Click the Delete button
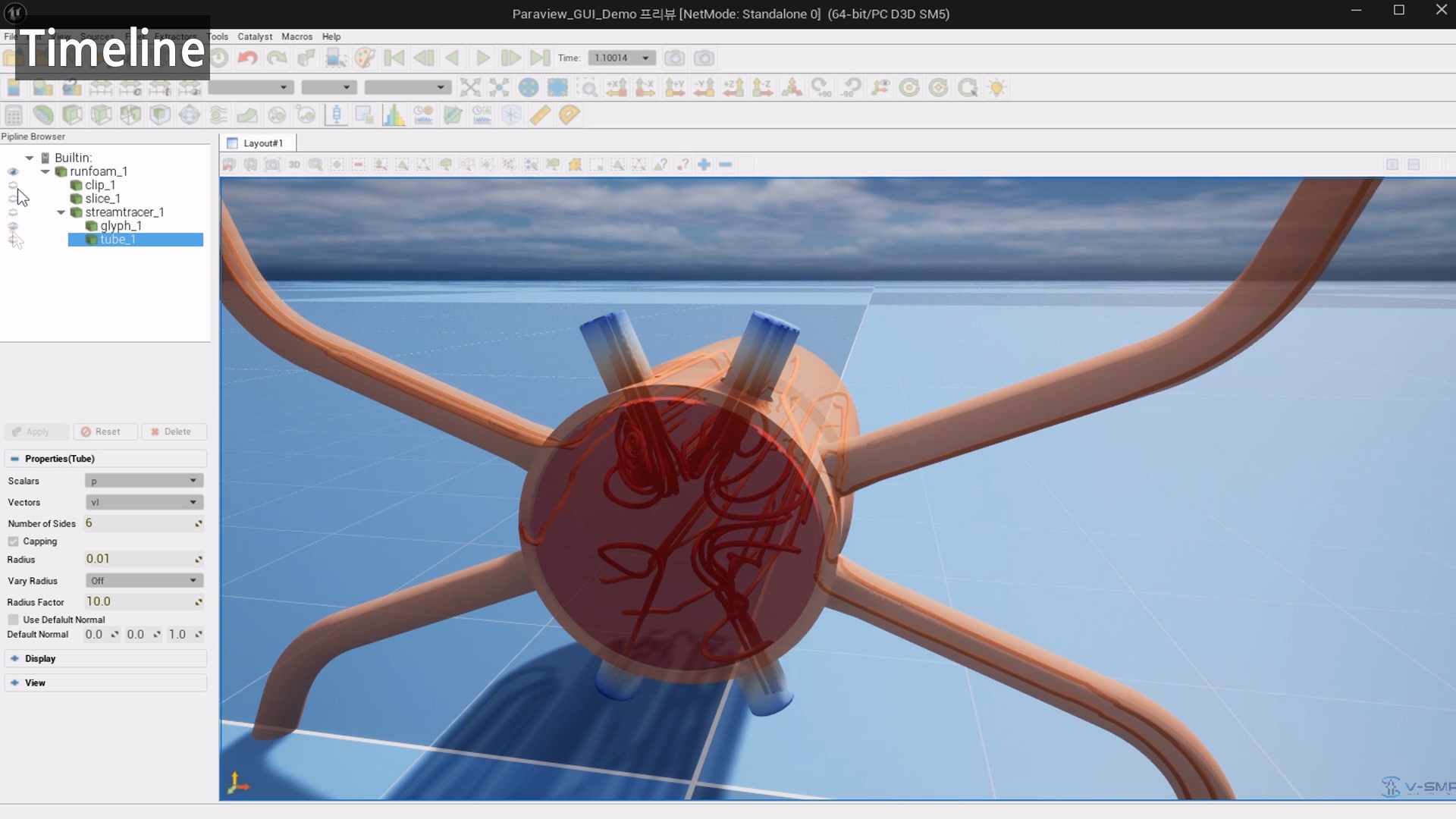 (x=173, y=431)
